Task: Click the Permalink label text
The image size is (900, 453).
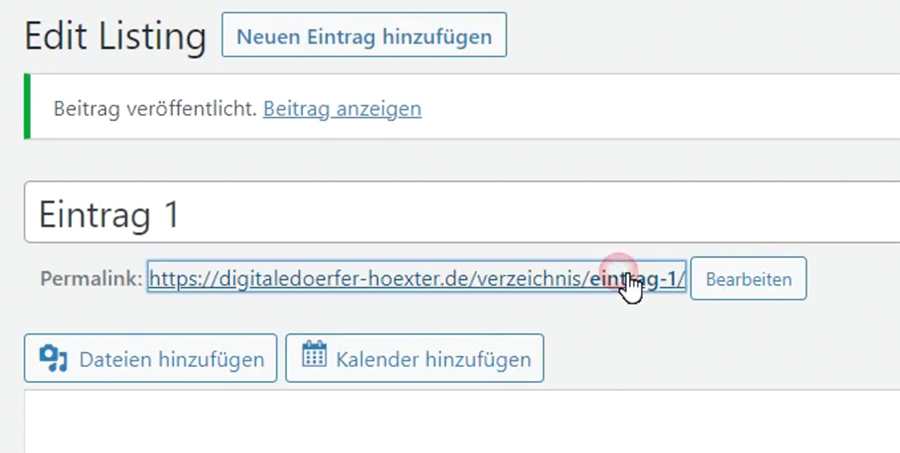Action: coord(91,279)
